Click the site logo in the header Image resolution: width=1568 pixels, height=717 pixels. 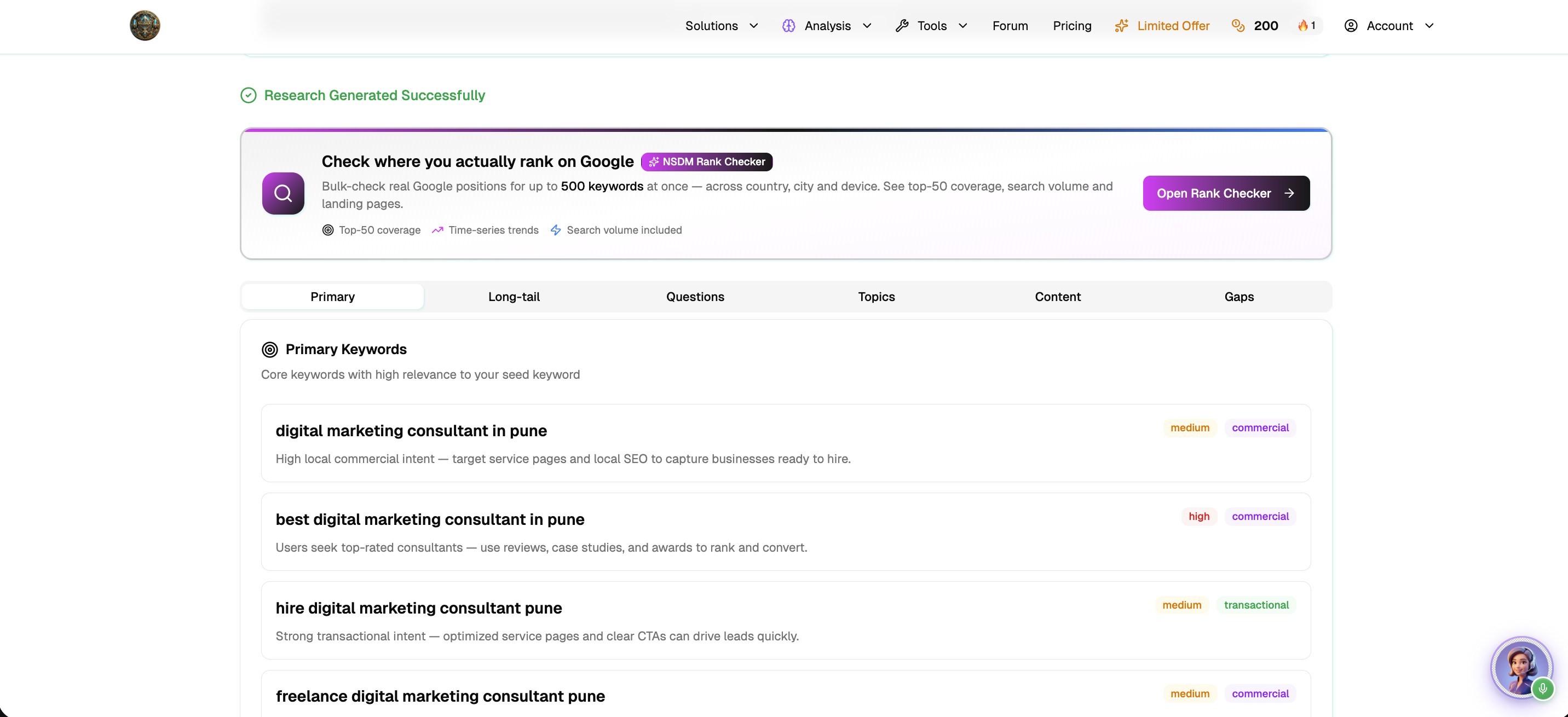point(145,26)
